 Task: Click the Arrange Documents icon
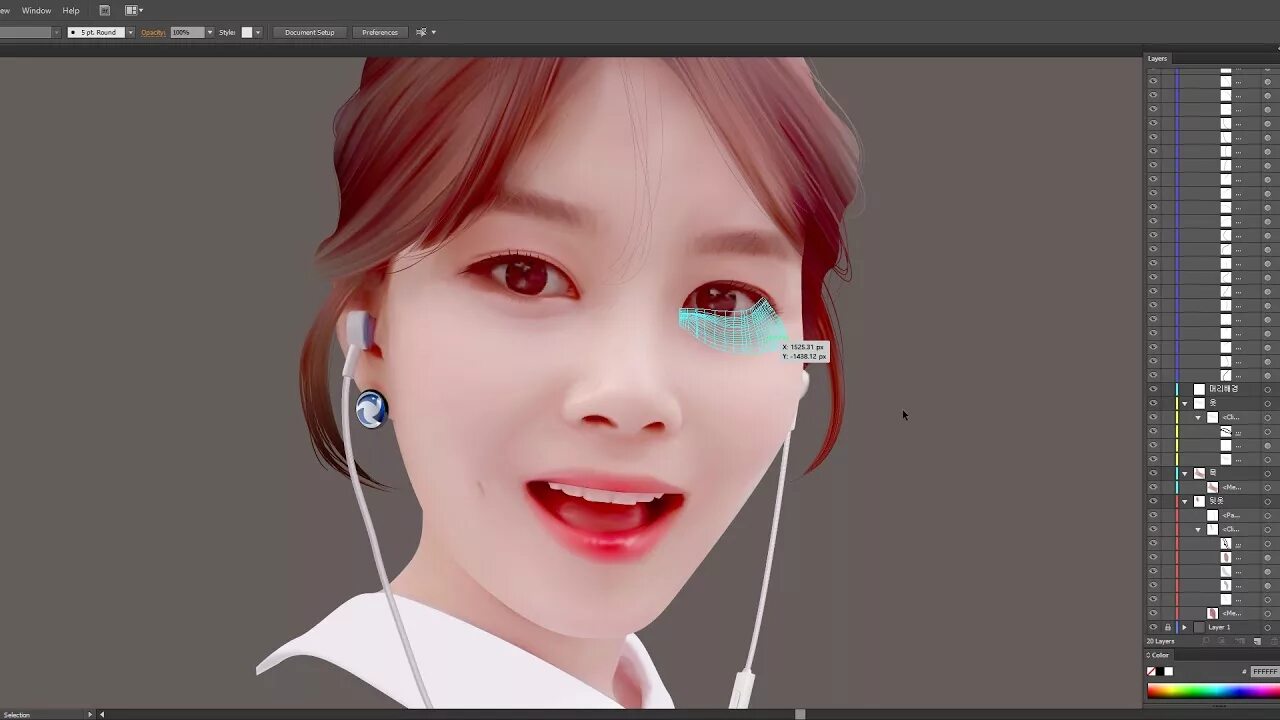[x=130, y=10]
